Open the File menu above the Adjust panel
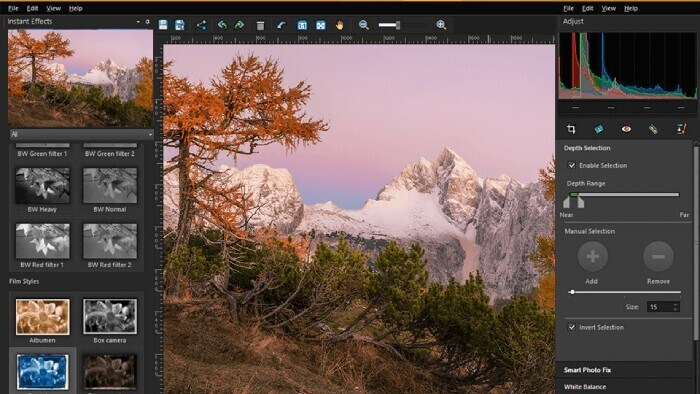The width and height of the screenshot is (700, 394). (568, 8)
